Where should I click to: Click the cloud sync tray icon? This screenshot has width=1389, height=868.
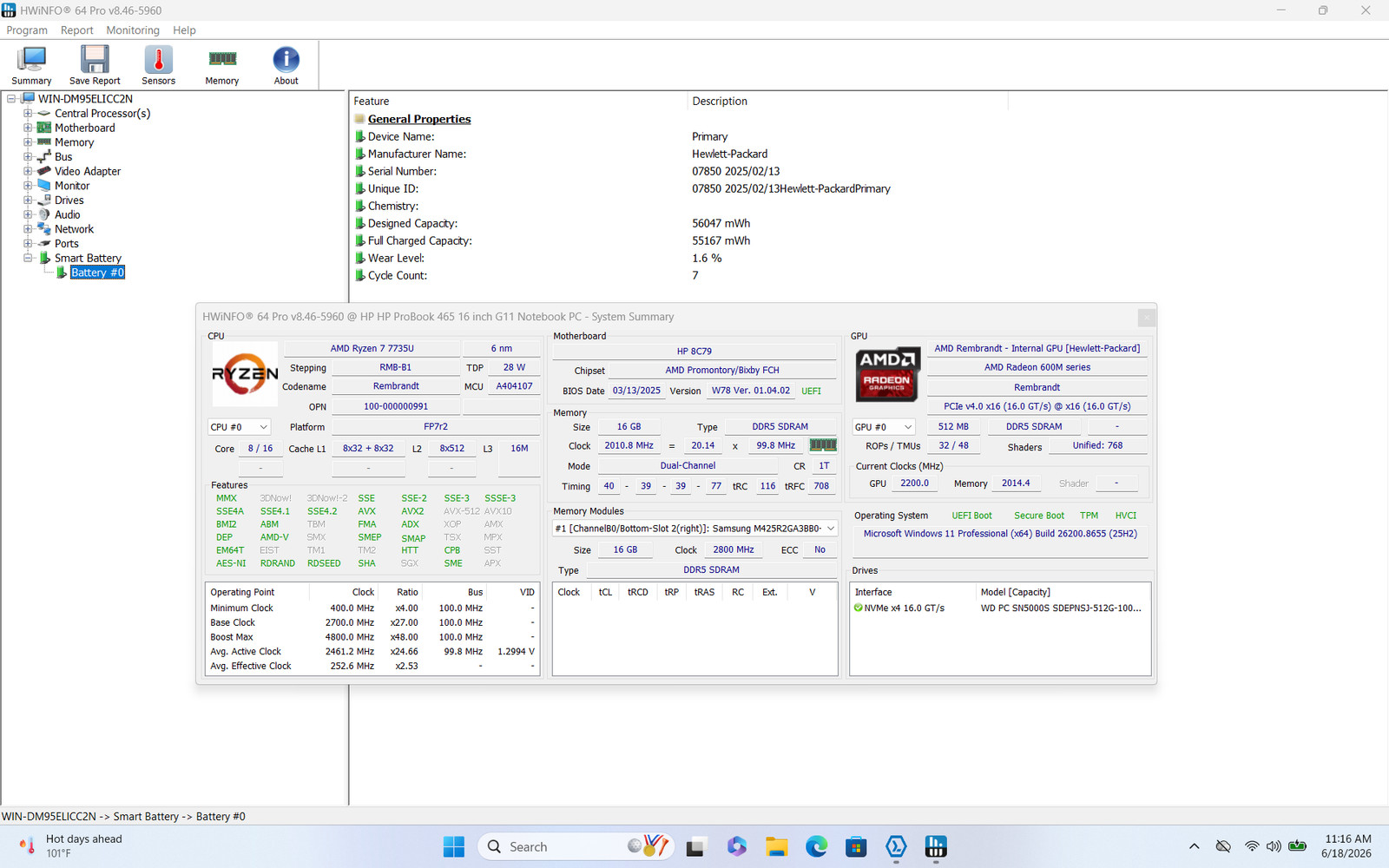(x=1223, y=846)
